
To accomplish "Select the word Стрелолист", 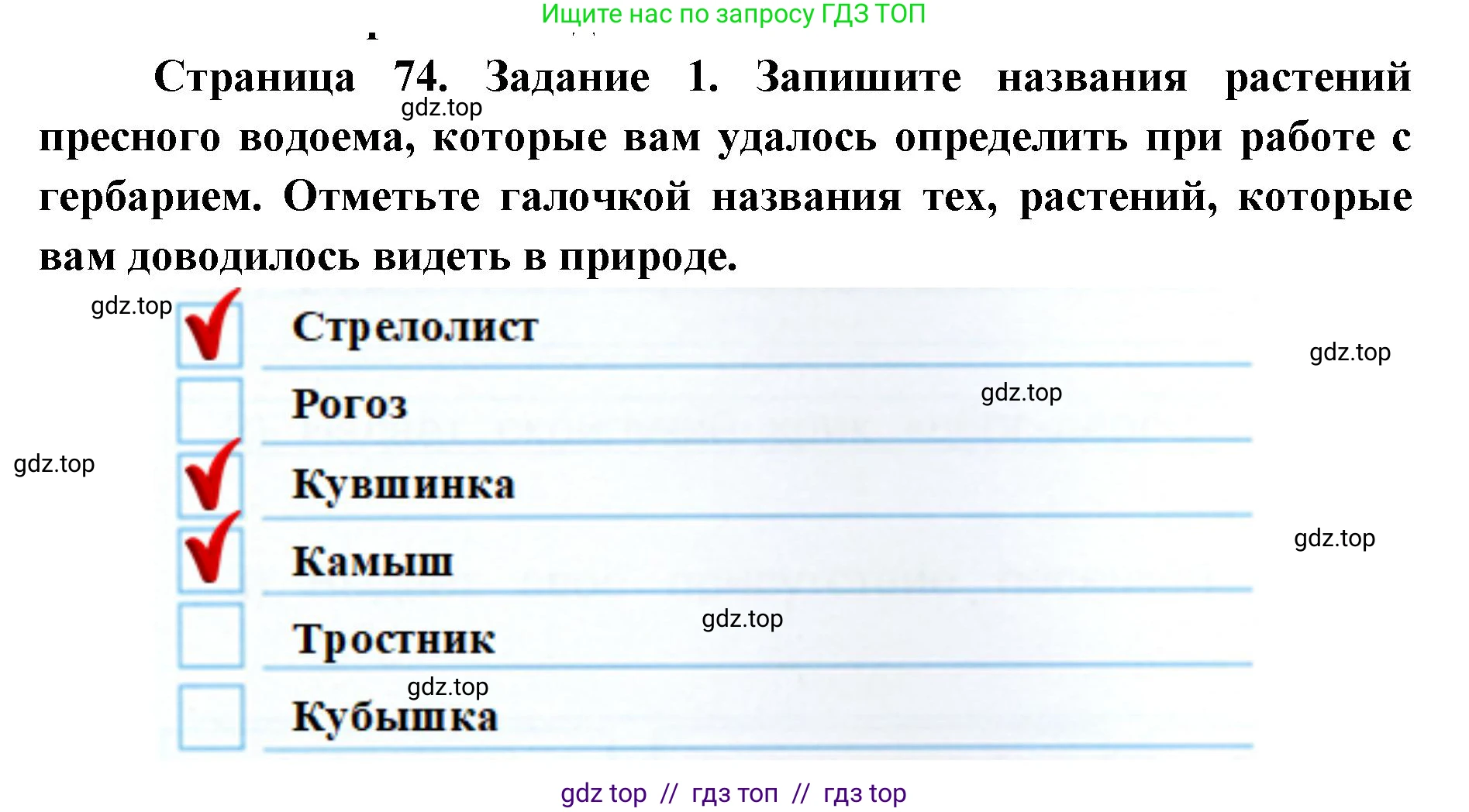I will point(414,326).
